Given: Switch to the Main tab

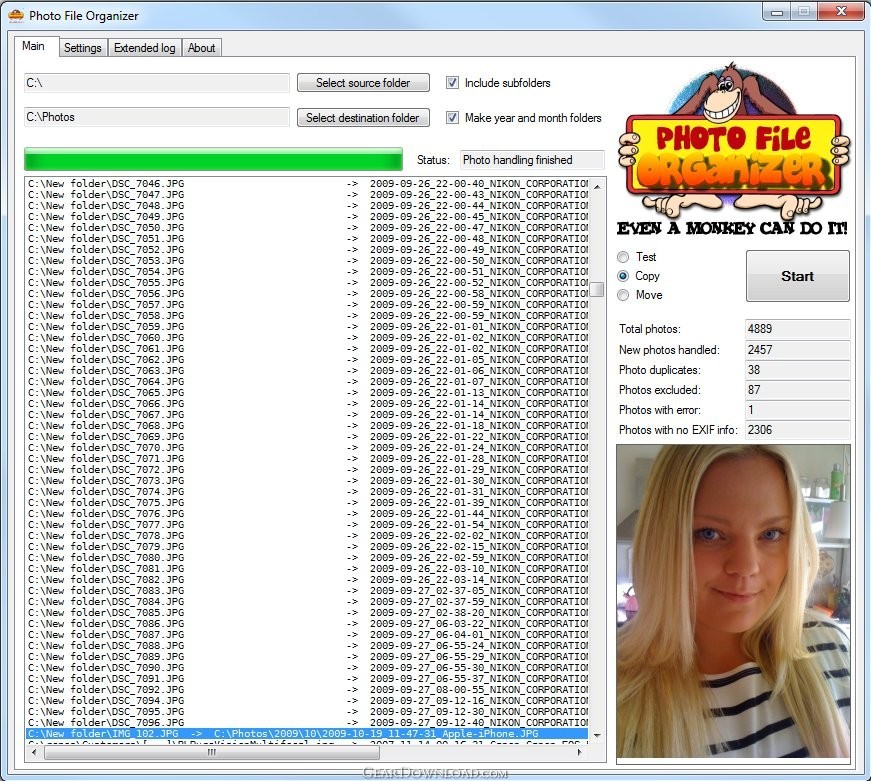Looking at the screenshot, I should click(x=33, y=46).
